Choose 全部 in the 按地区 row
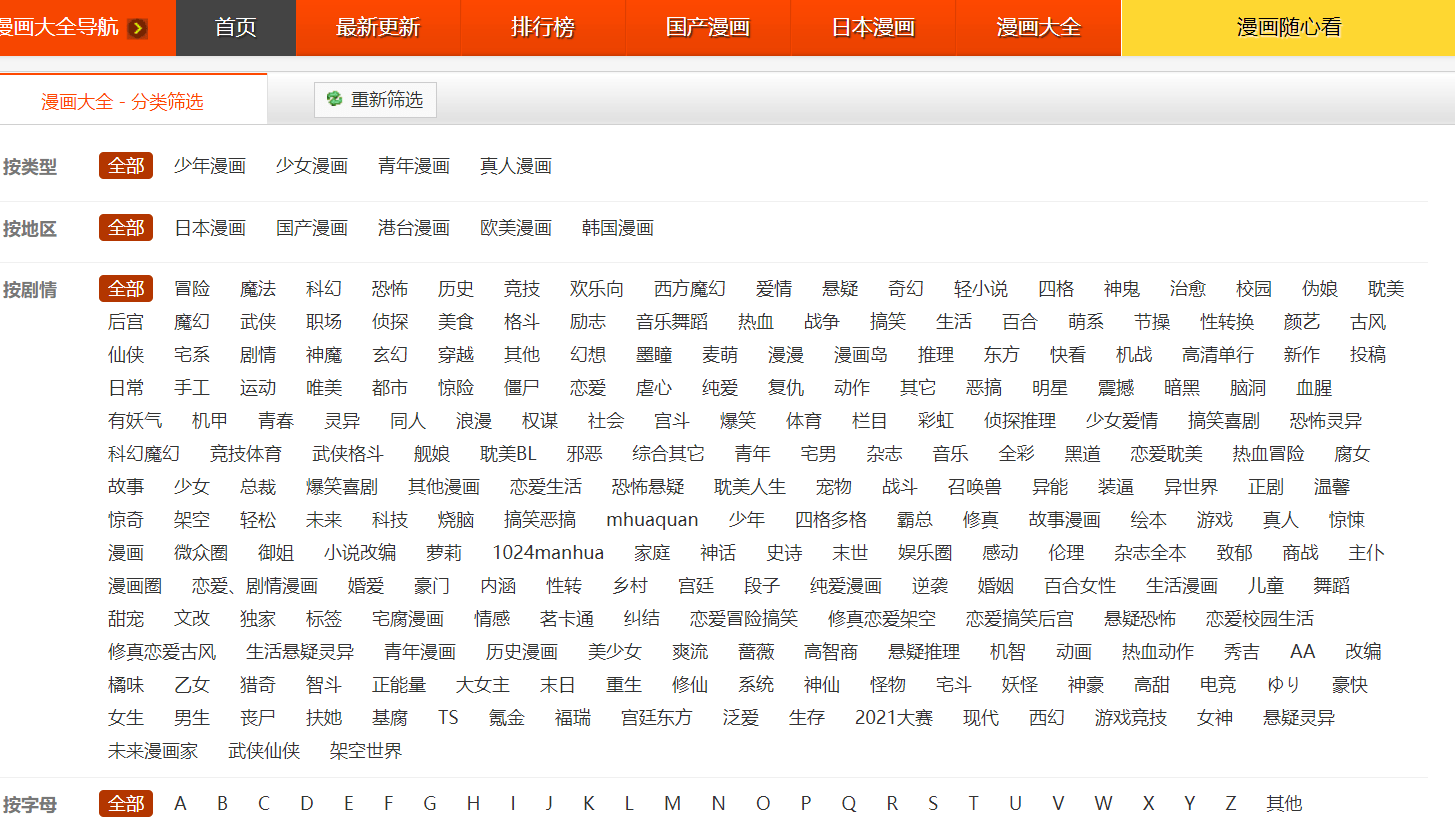 tap(126, 228)
